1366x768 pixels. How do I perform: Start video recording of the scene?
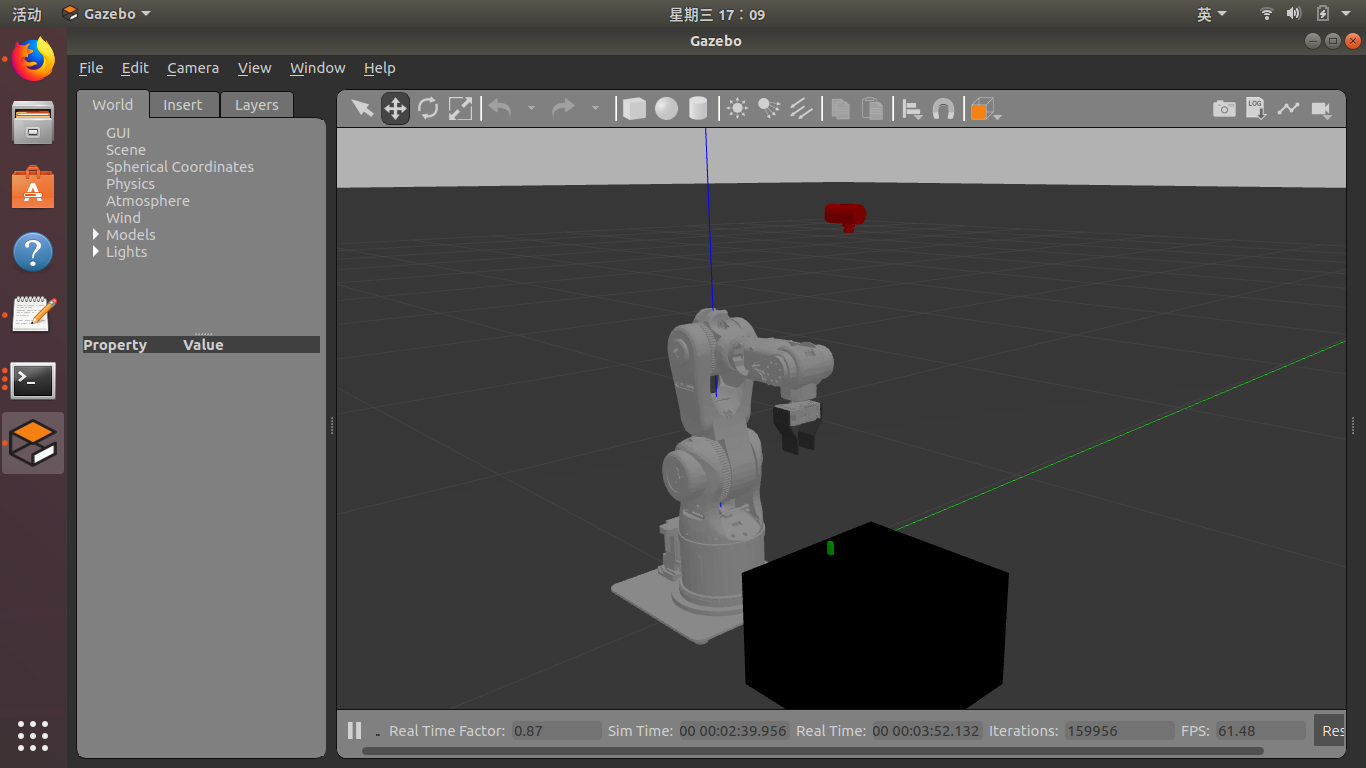pos(1321,108)
